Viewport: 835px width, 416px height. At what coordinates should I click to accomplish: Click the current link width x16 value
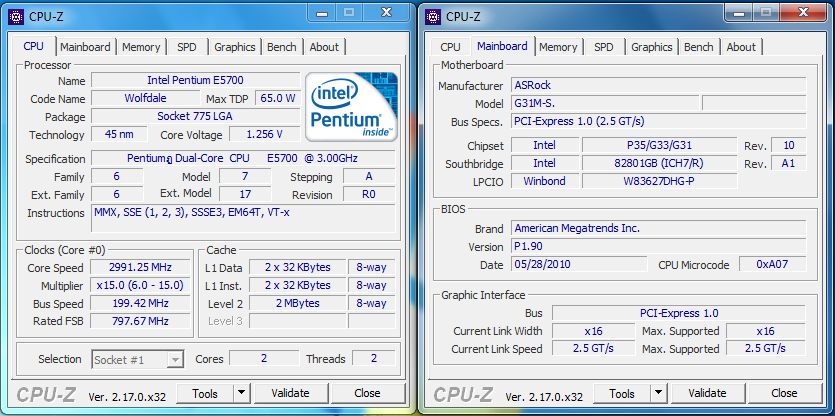pyautogui.click(x=593, y=331)
